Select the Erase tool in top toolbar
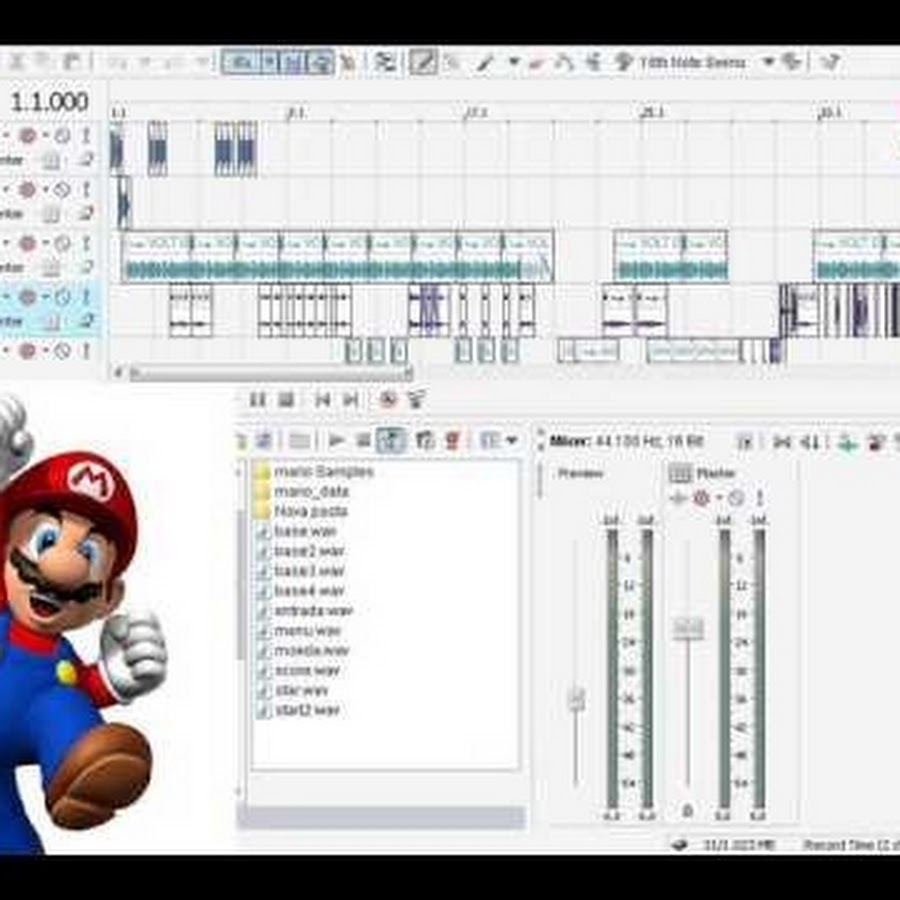 pyautogui.click(x=537, y=62)
